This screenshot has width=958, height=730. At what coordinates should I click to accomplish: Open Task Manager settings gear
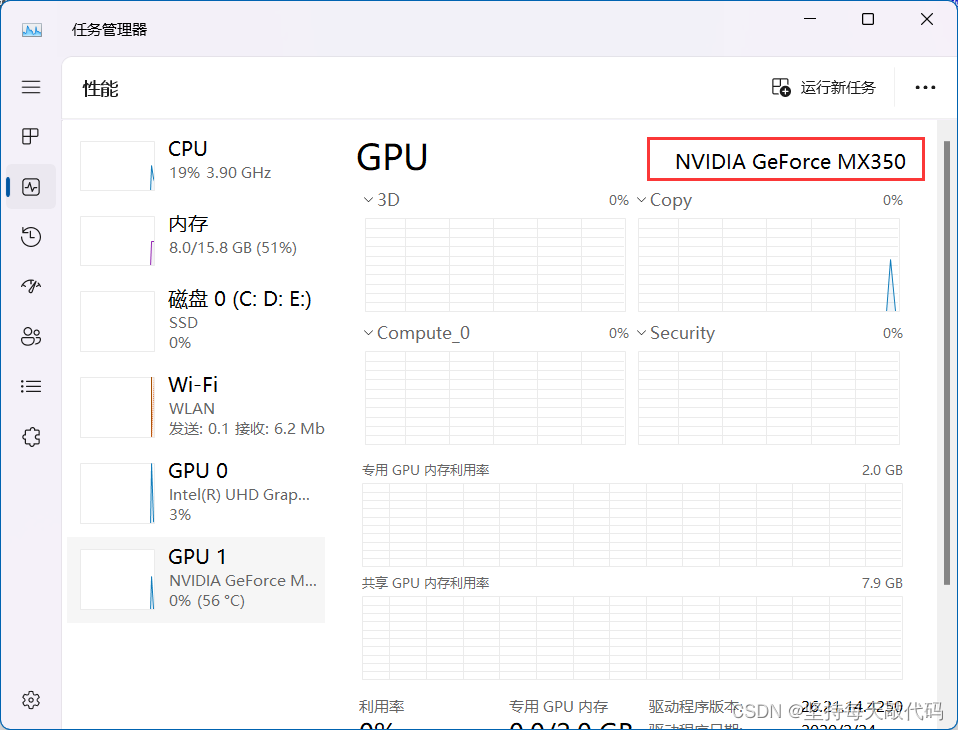click(31, 700)
